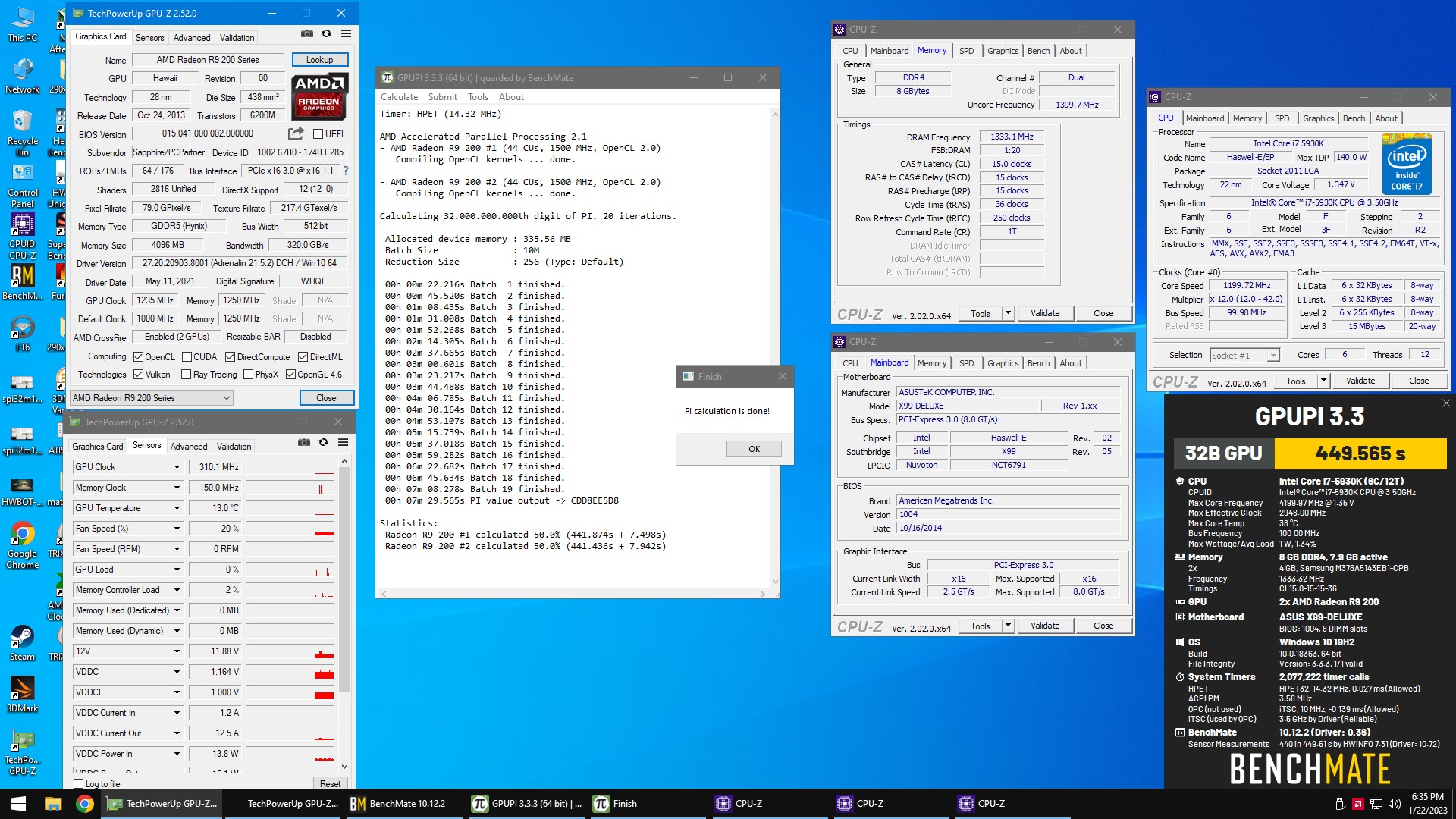Switch to Validation tab in GPU-Z Sensors window
1456x819 pixels.
point(234,447)
